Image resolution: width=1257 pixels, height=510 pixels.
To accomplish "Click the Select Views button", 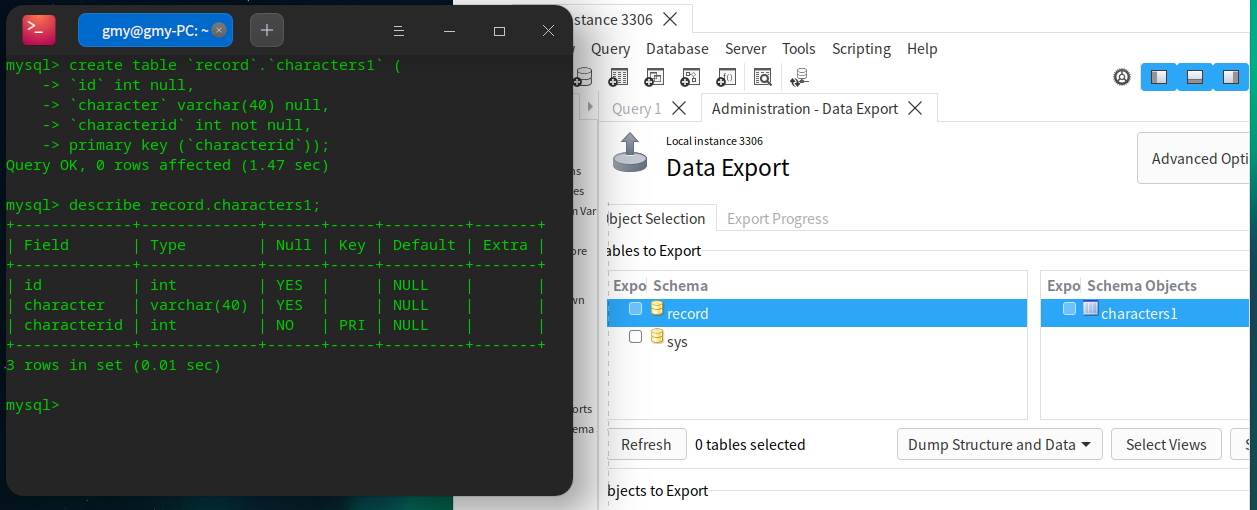I will click(1166, 445).
